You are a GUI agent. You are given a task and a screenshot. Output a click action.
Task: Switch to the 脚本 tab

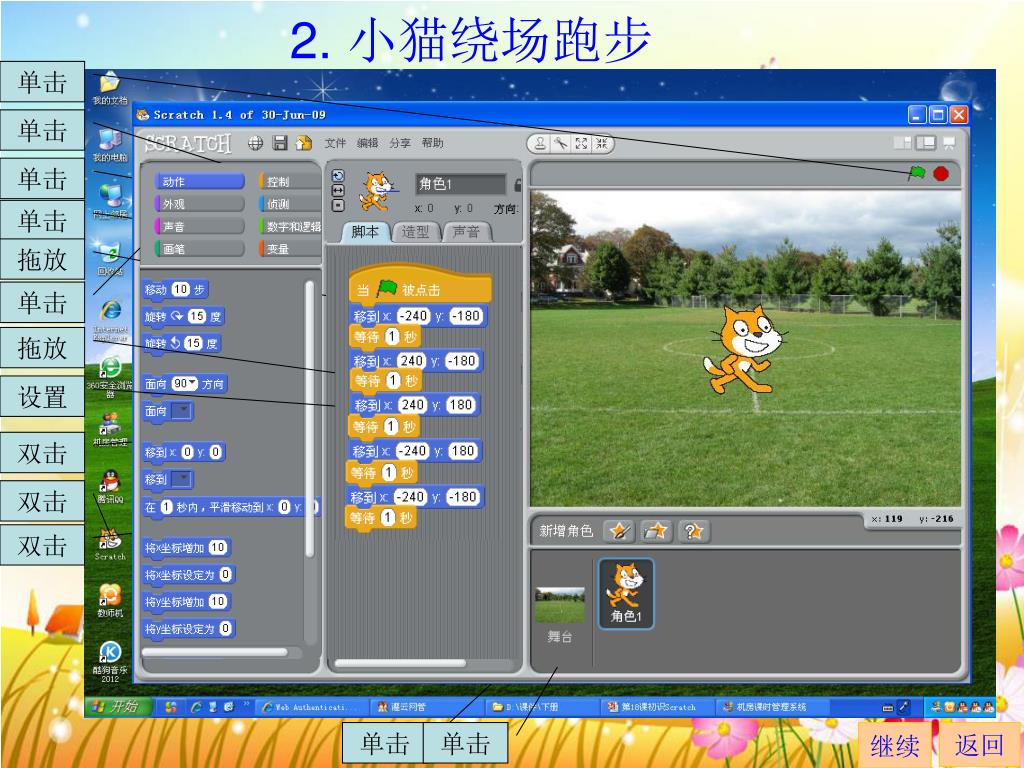365,232
